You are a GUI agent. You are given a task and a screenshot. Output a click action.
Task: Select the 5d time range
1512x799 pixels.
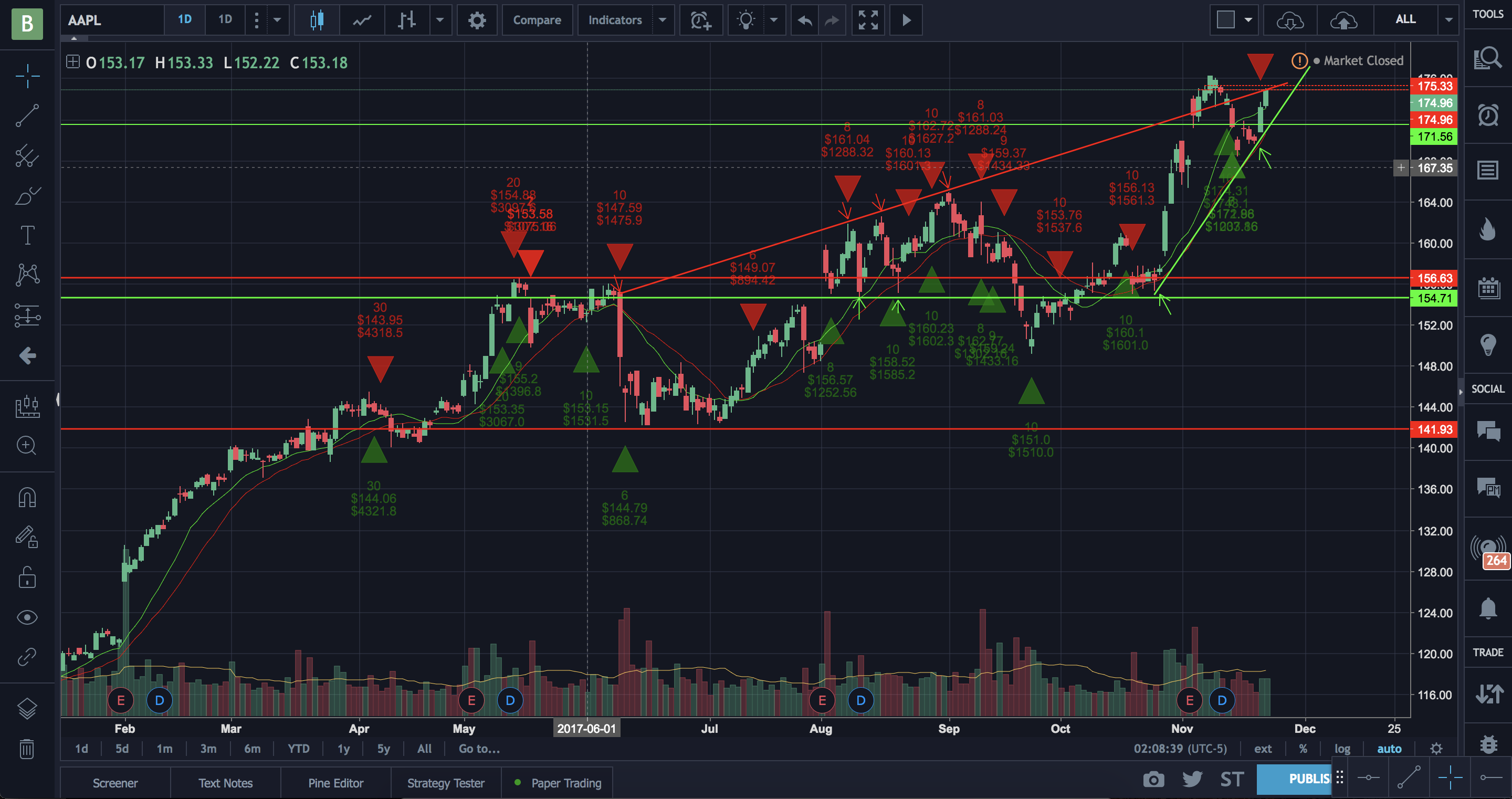(x=121, y=749)
